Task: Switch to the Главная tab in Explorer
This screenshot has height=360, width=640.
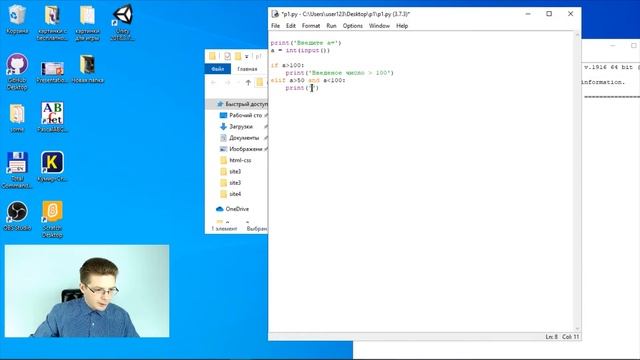Action: 247,69
